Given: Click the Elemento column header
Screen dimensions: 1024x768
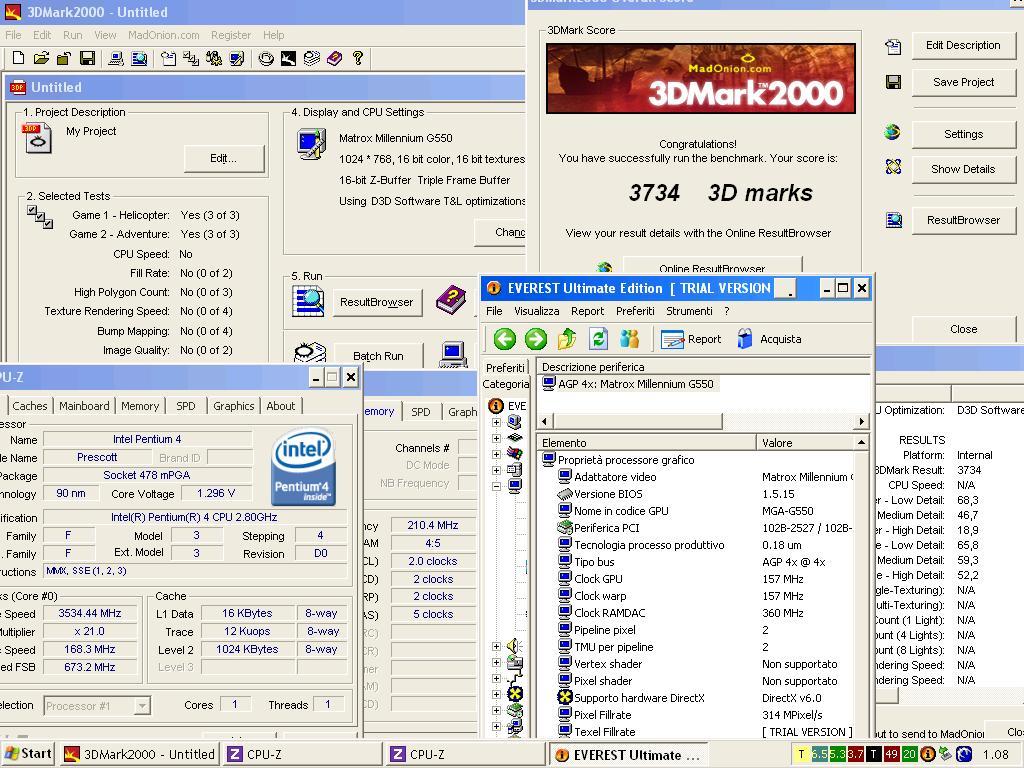Looking at the screenshot, I should coord(647,443).
